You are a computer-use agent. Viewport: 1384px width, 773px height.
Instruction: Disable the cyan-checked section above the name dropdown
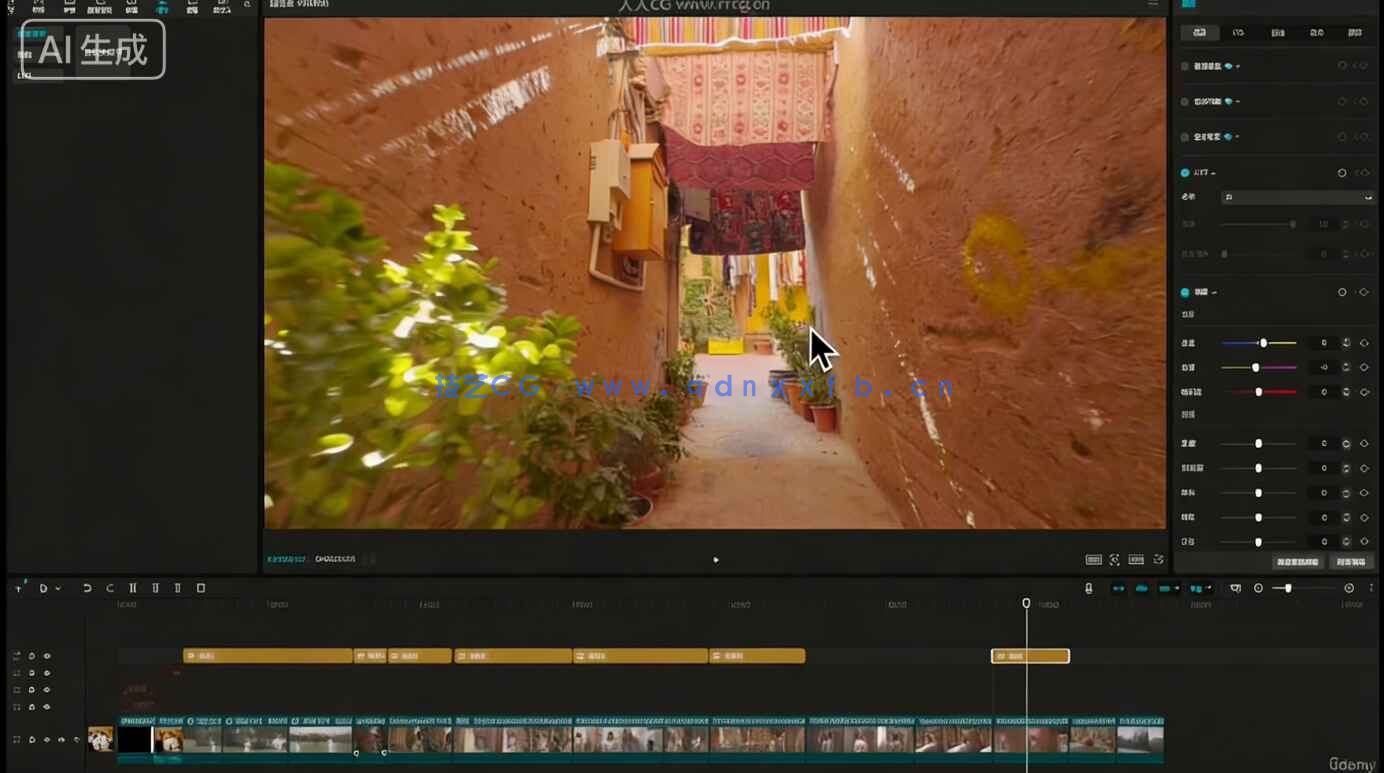tap(1185, 173)
